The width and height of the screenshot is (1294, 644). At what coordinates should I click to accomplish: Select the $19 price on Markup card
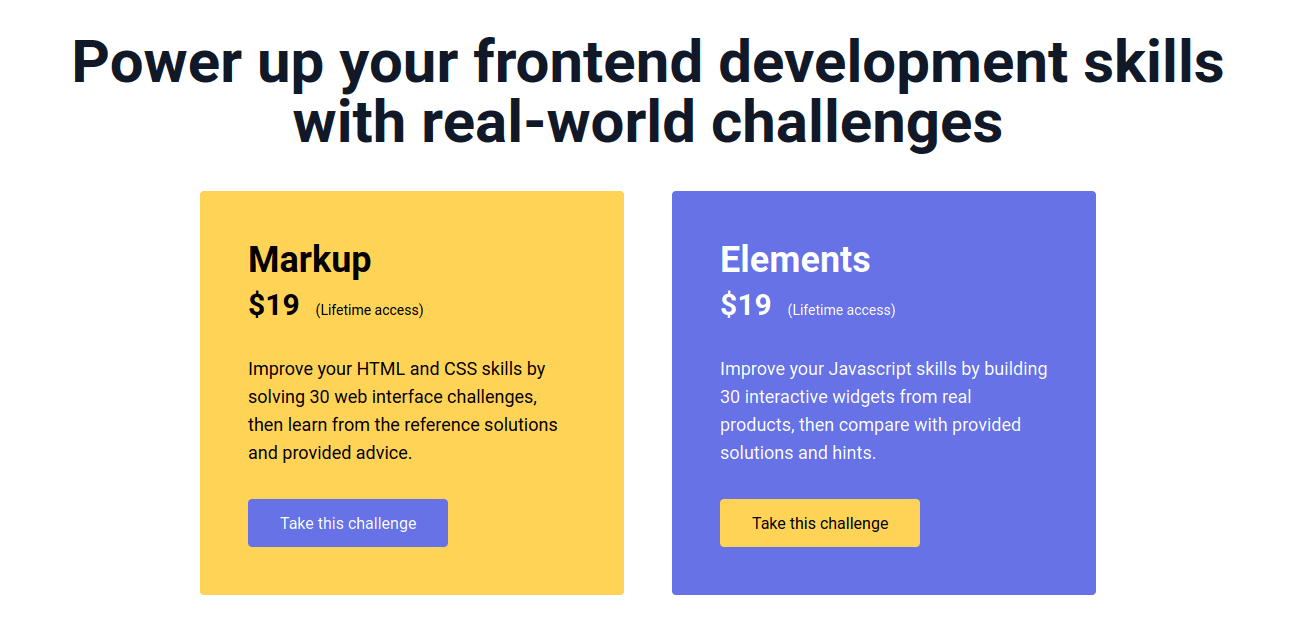point(274,305)
